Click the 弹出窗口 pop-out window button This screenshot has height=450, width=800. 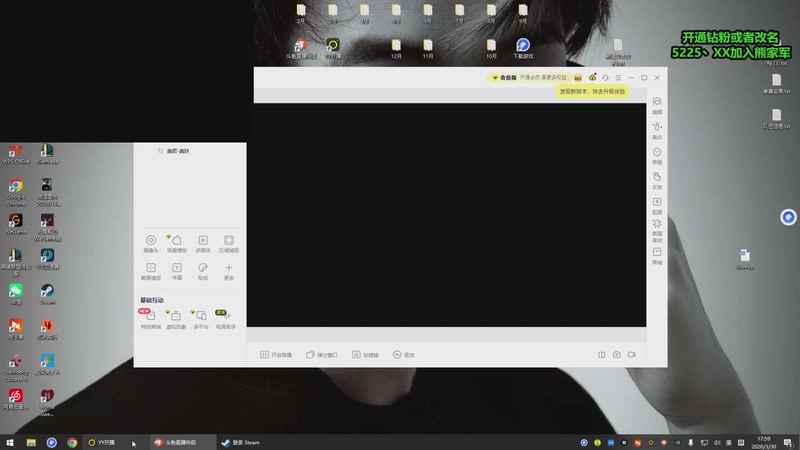point(321,355)
